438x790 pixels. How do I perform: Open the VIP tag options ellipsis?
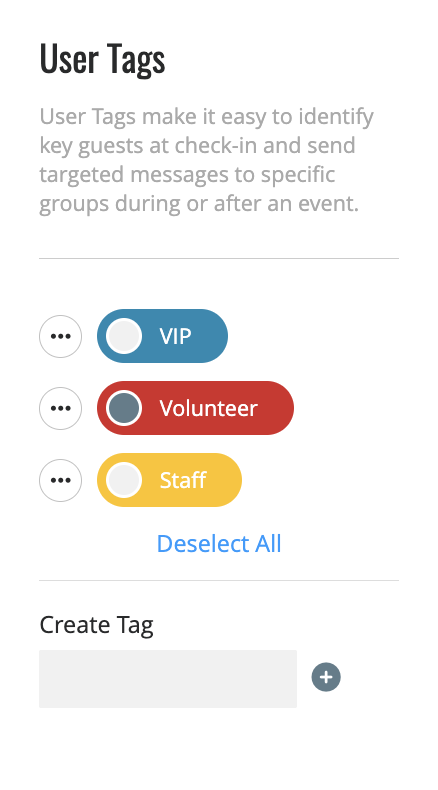60,336
